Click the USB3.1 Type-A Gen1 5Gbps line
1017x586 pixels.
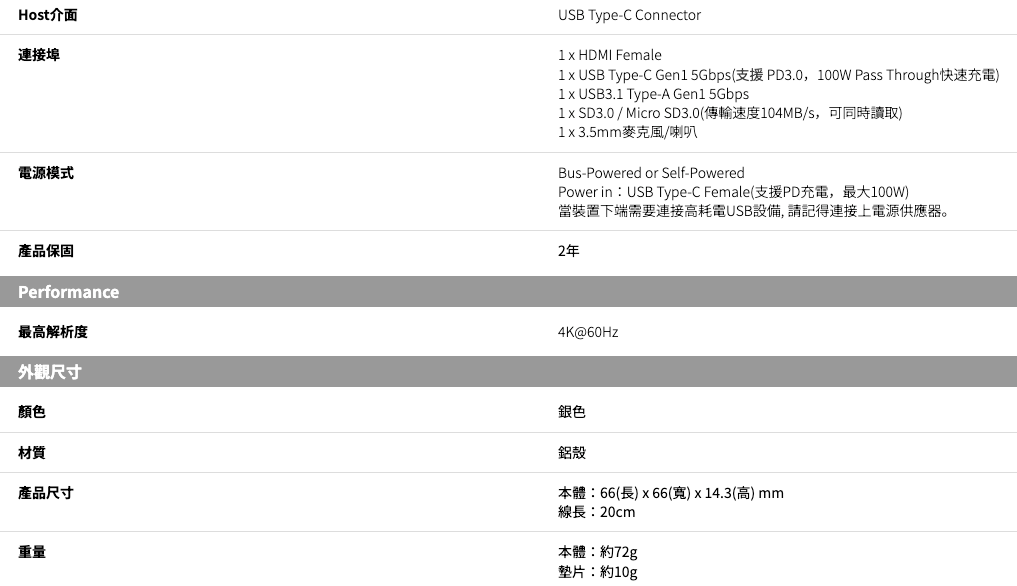(653, 94)
